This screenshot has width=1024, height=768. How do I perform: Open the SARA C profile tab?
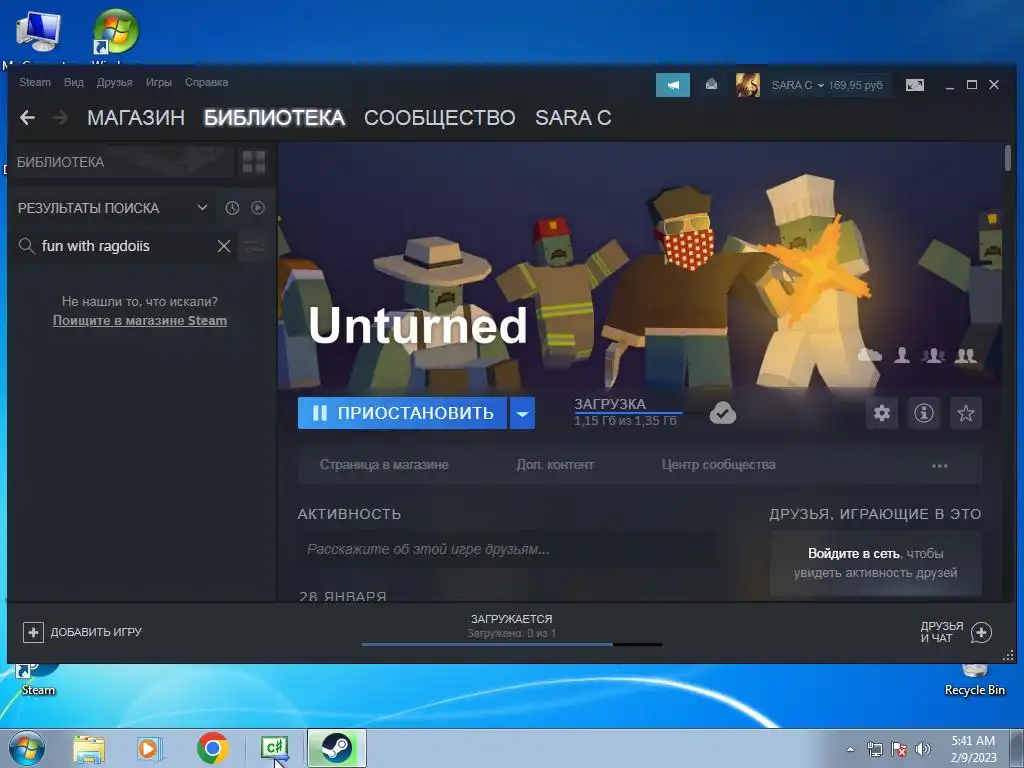tap(573, 118)
